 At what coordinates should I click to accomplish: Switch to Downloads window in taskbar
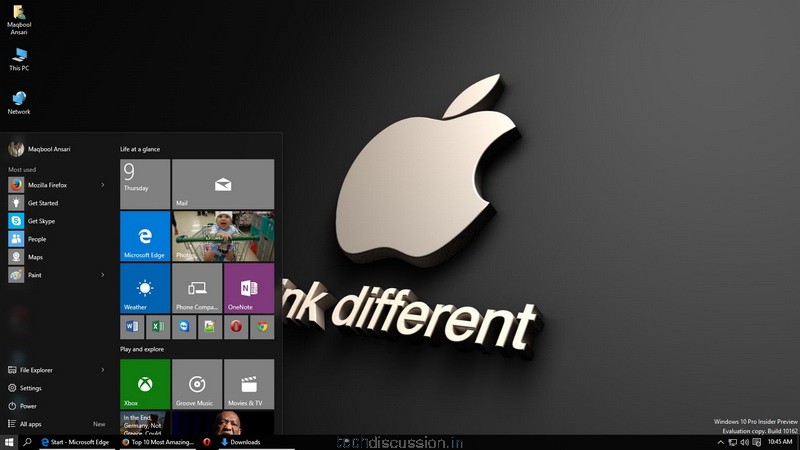pos(245,442)
